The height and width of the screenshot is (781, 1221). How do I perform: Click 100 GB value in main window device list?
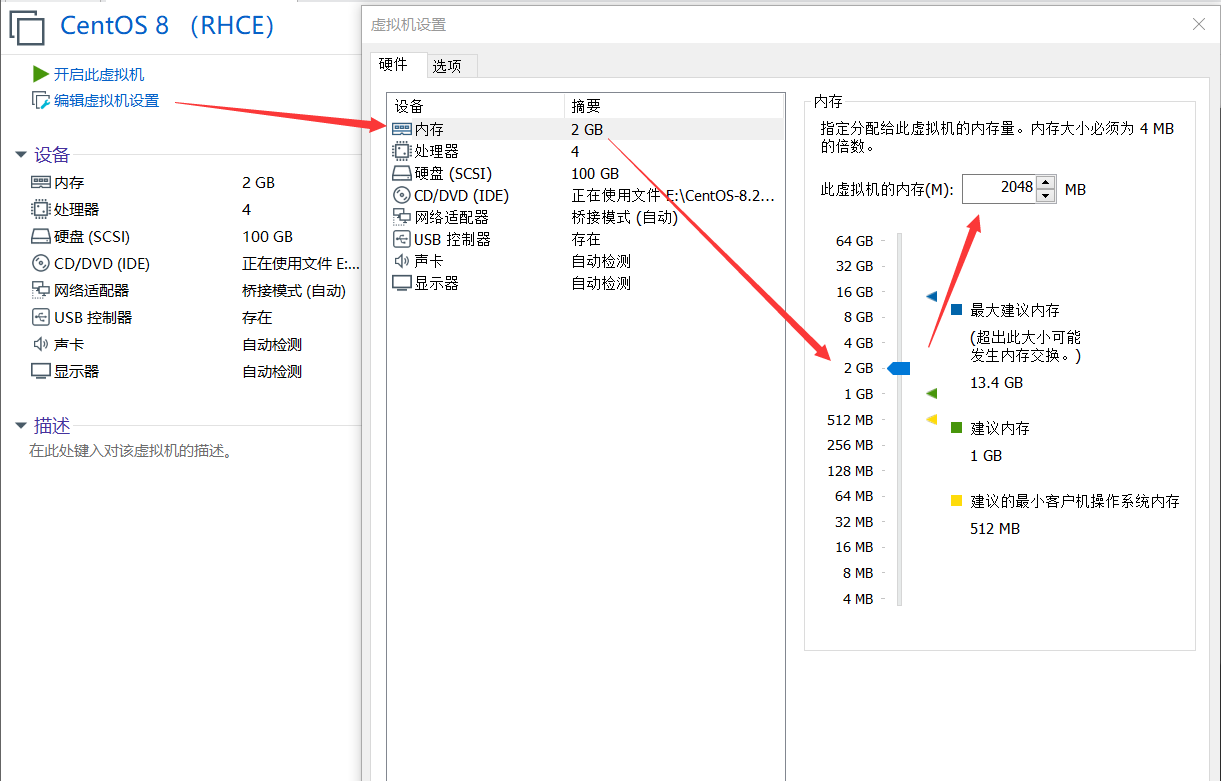point(267,237)
